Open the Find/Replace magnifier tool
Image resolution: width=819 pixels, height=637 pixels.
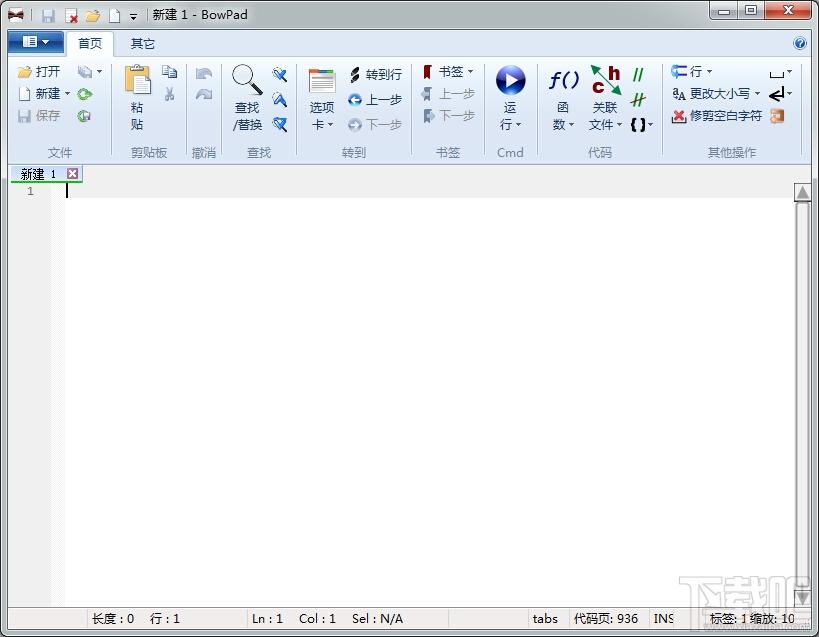click(247, 79)
